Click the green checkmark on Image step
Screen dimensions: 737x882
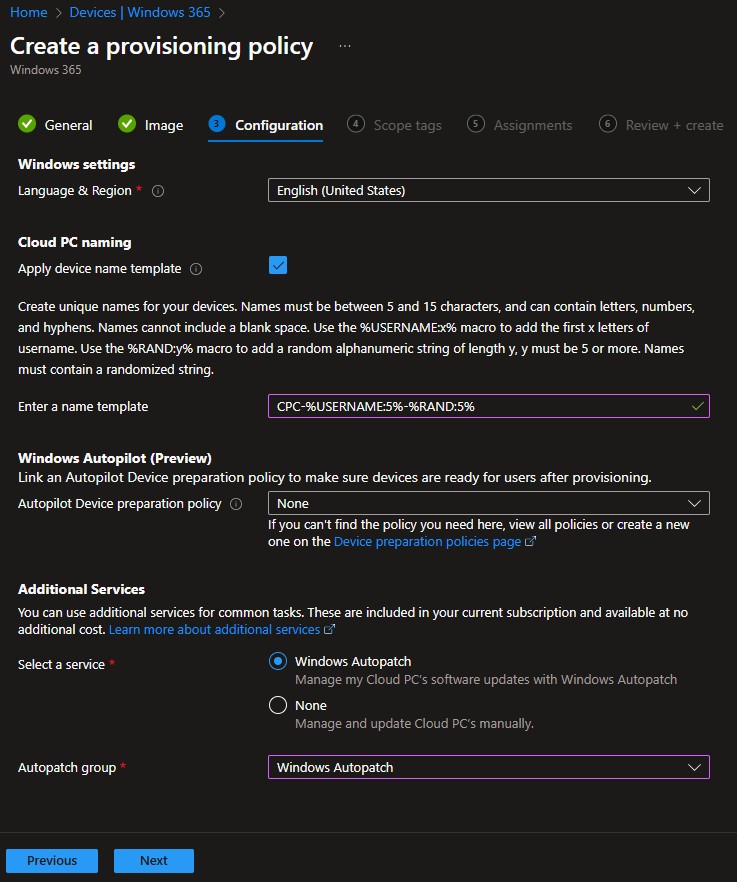(127, 124)
